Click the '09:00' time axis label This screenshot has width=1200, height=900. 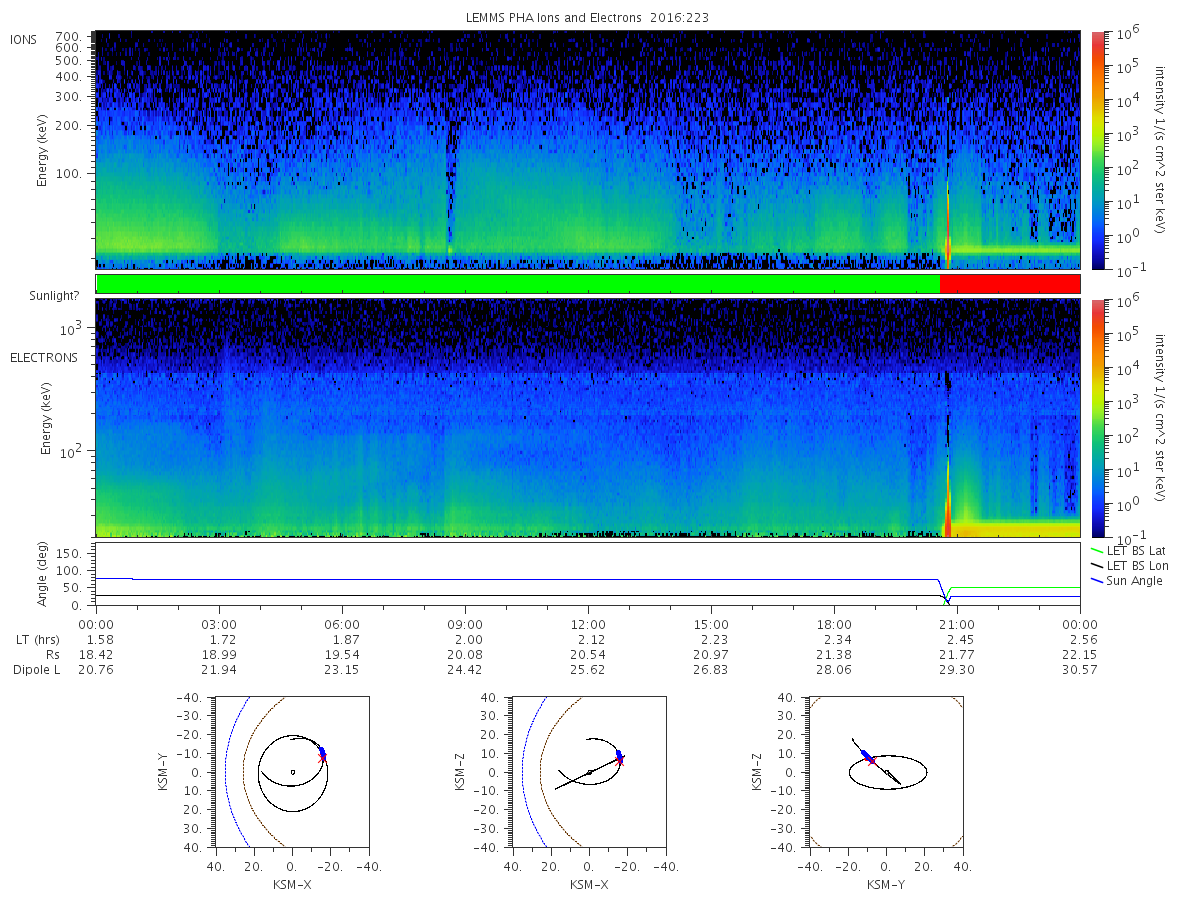pyautogui.click(x=465, y=624)
